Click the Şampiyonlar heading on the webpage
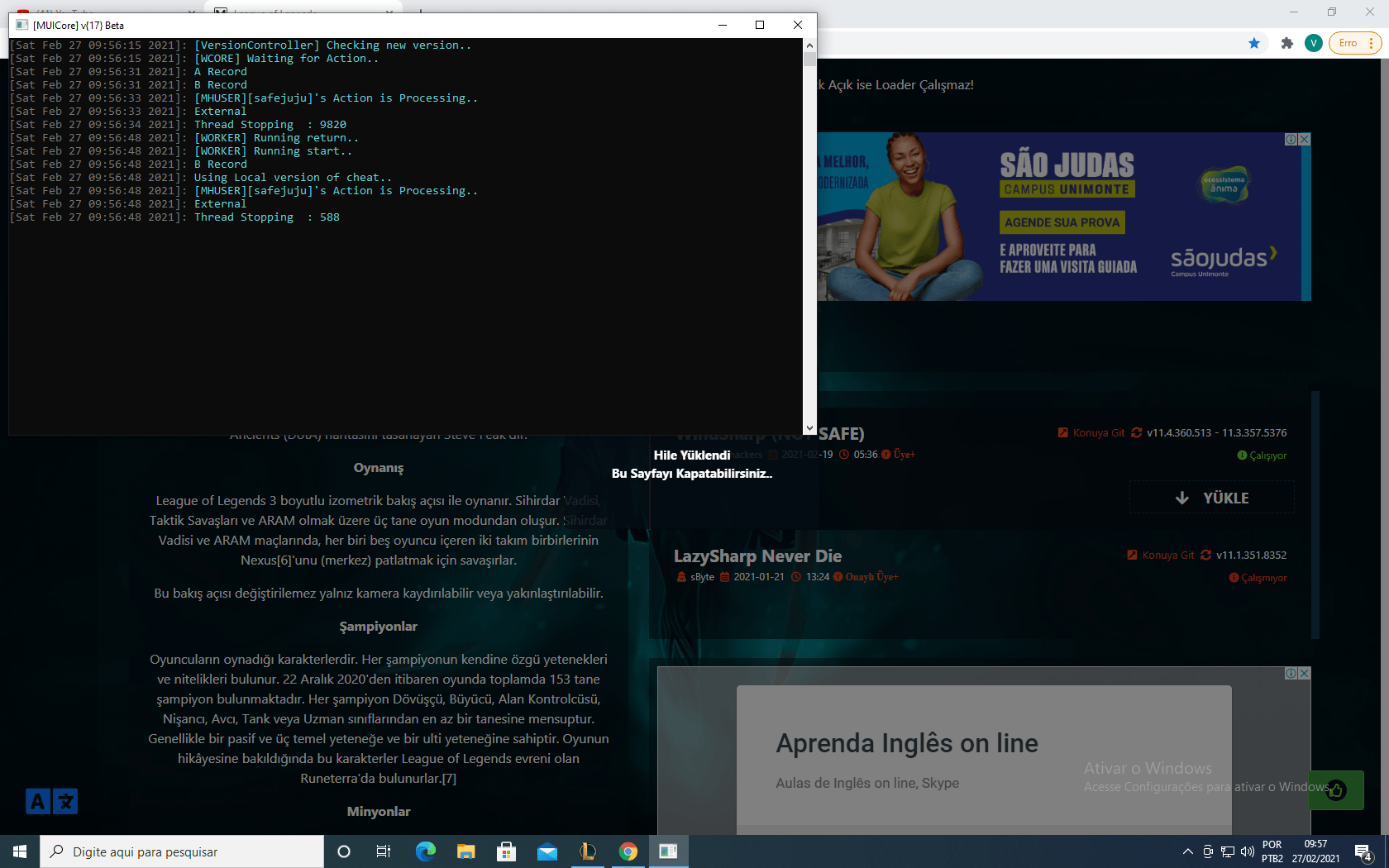1389x868 pixels. pos(379,627)
